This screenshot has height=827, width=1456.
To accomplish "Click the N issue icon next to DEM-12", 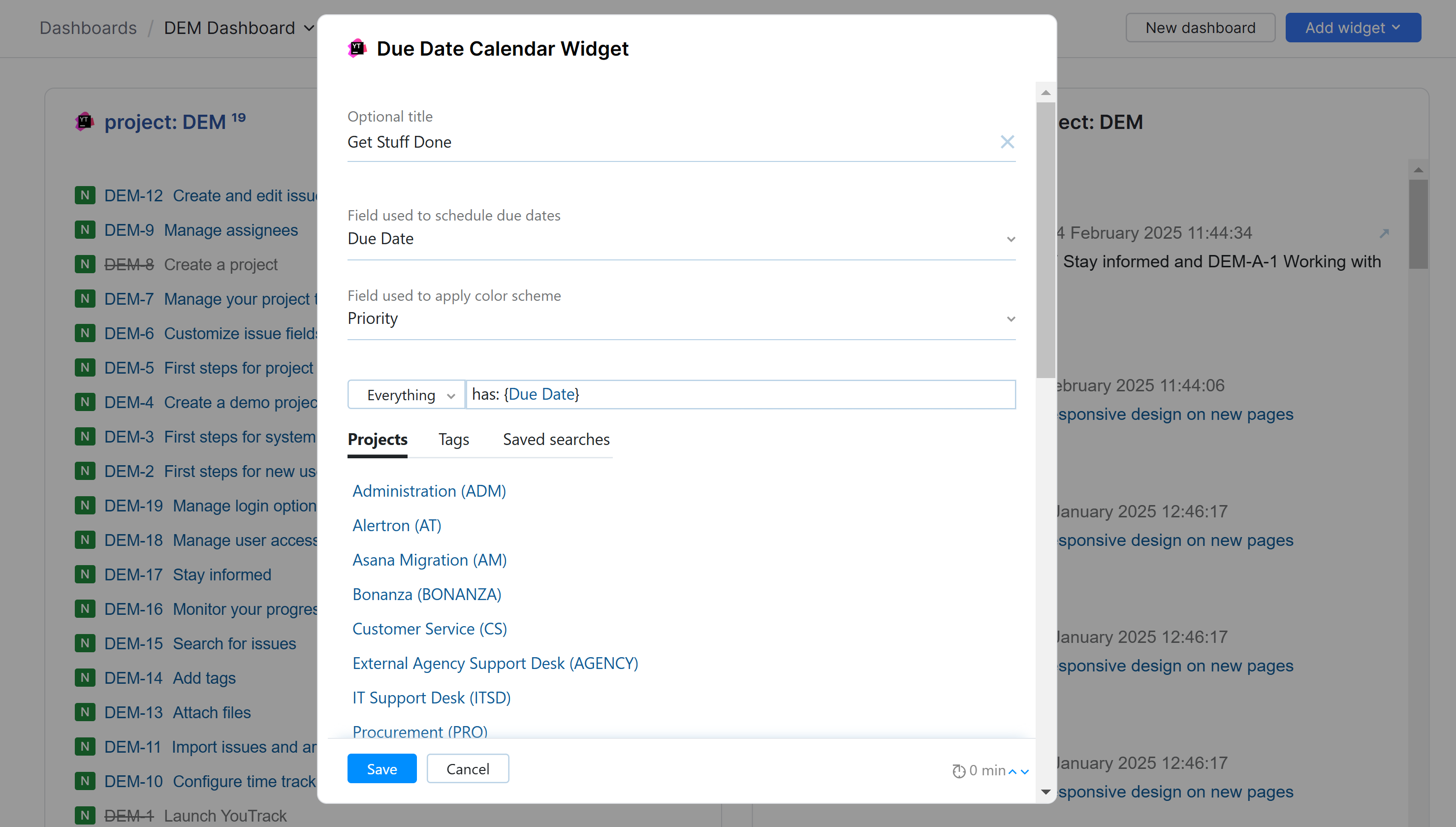I will pyautogui.click(x=85, y=195).
